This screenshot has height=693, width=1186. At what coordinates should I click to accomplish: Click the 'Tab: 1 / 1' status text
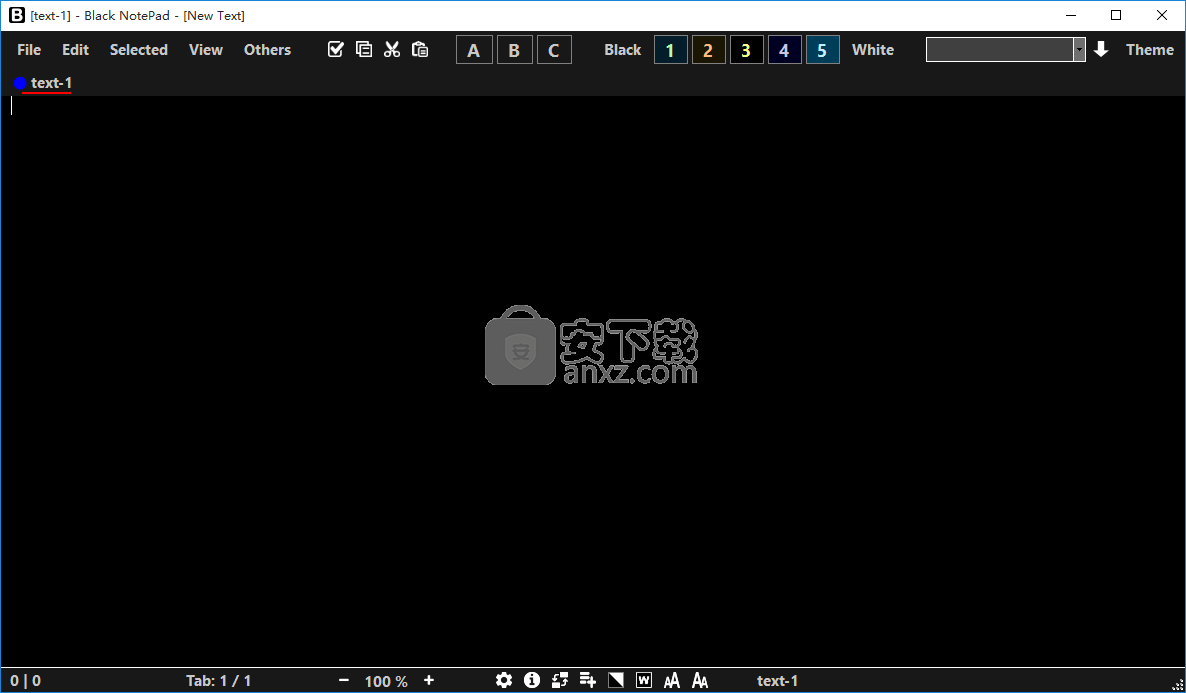(x=219, y=681)
